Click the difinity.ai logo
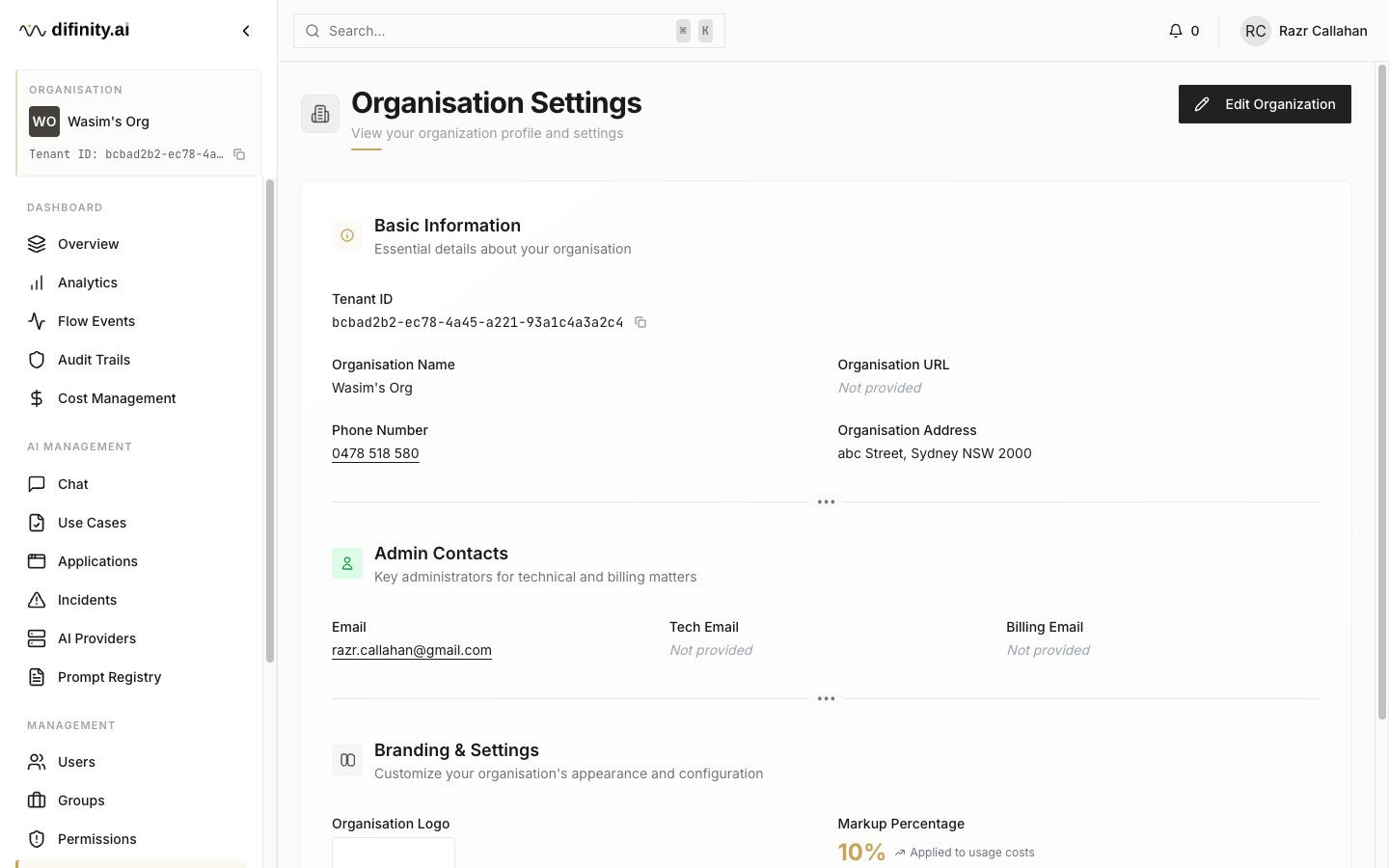Screen dimensions: 1389x868 pyautogui.click(x=74, y=30)
